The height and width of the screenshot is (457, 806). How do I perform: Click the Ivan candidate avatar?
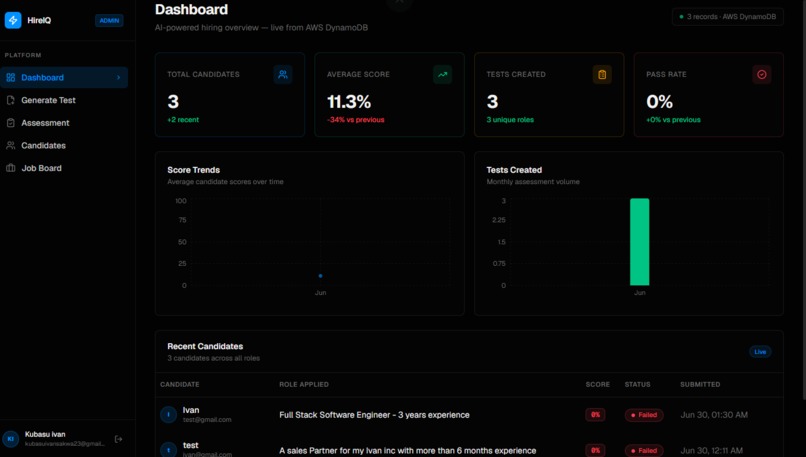click(168, 414)
